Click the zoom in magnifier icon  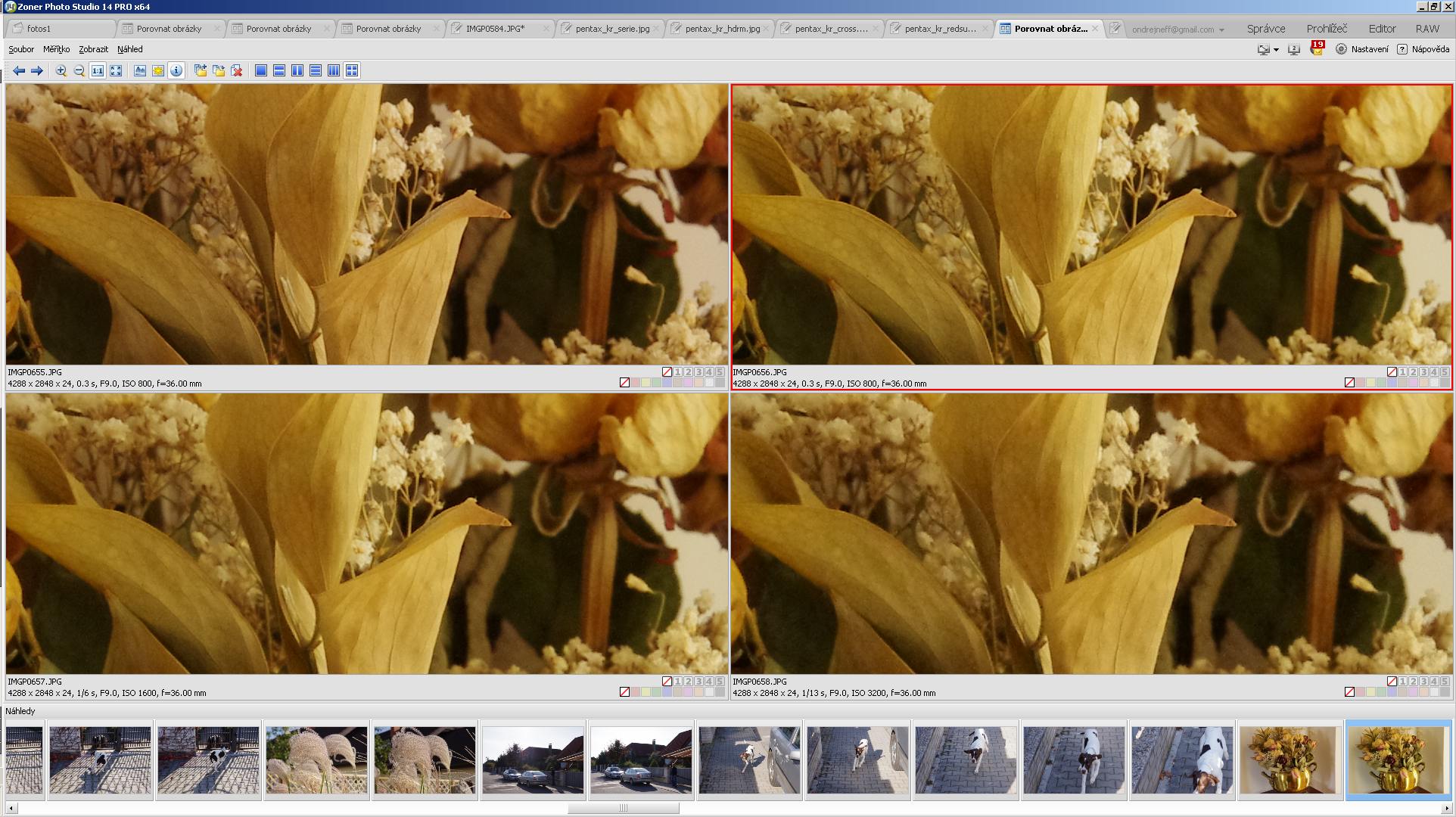(61, 70)
